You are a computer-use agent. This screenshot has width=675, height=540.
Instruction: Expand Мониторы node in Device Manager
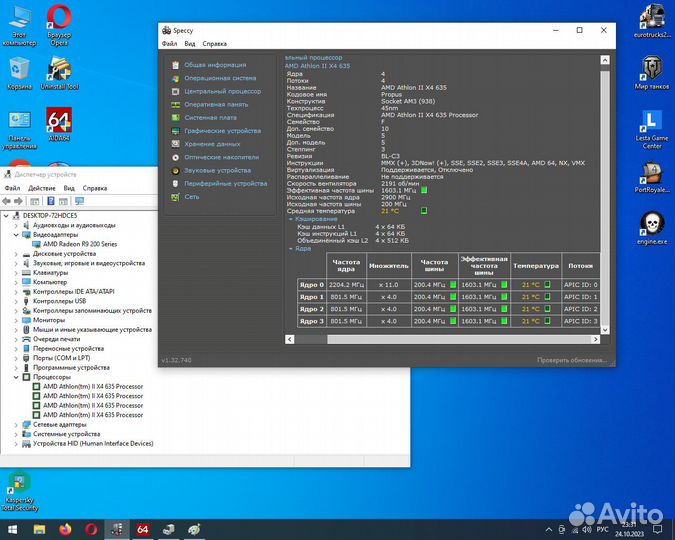(x=16, y=320)
